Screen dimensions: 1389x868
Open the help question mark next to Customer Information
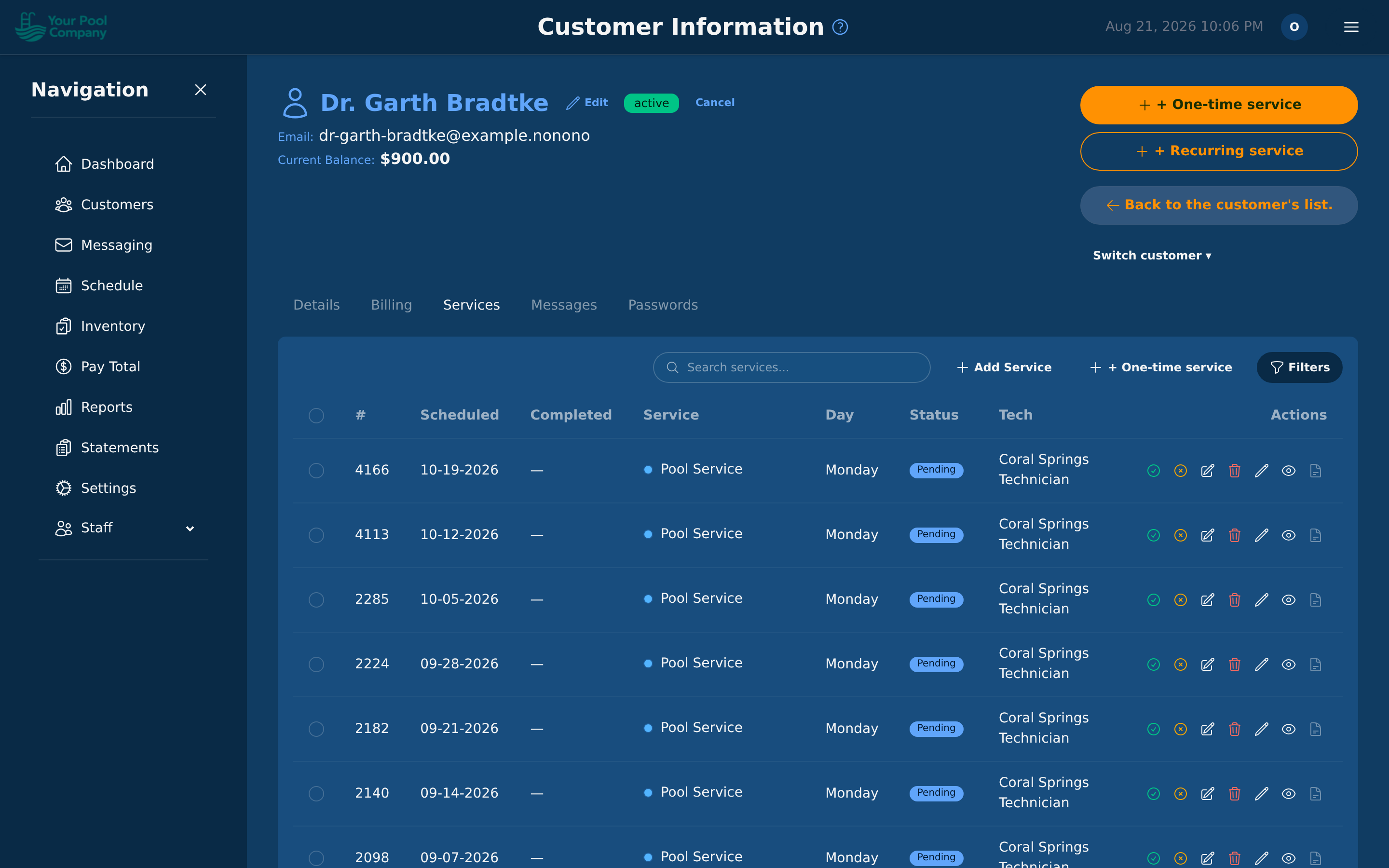pos(840,27)
